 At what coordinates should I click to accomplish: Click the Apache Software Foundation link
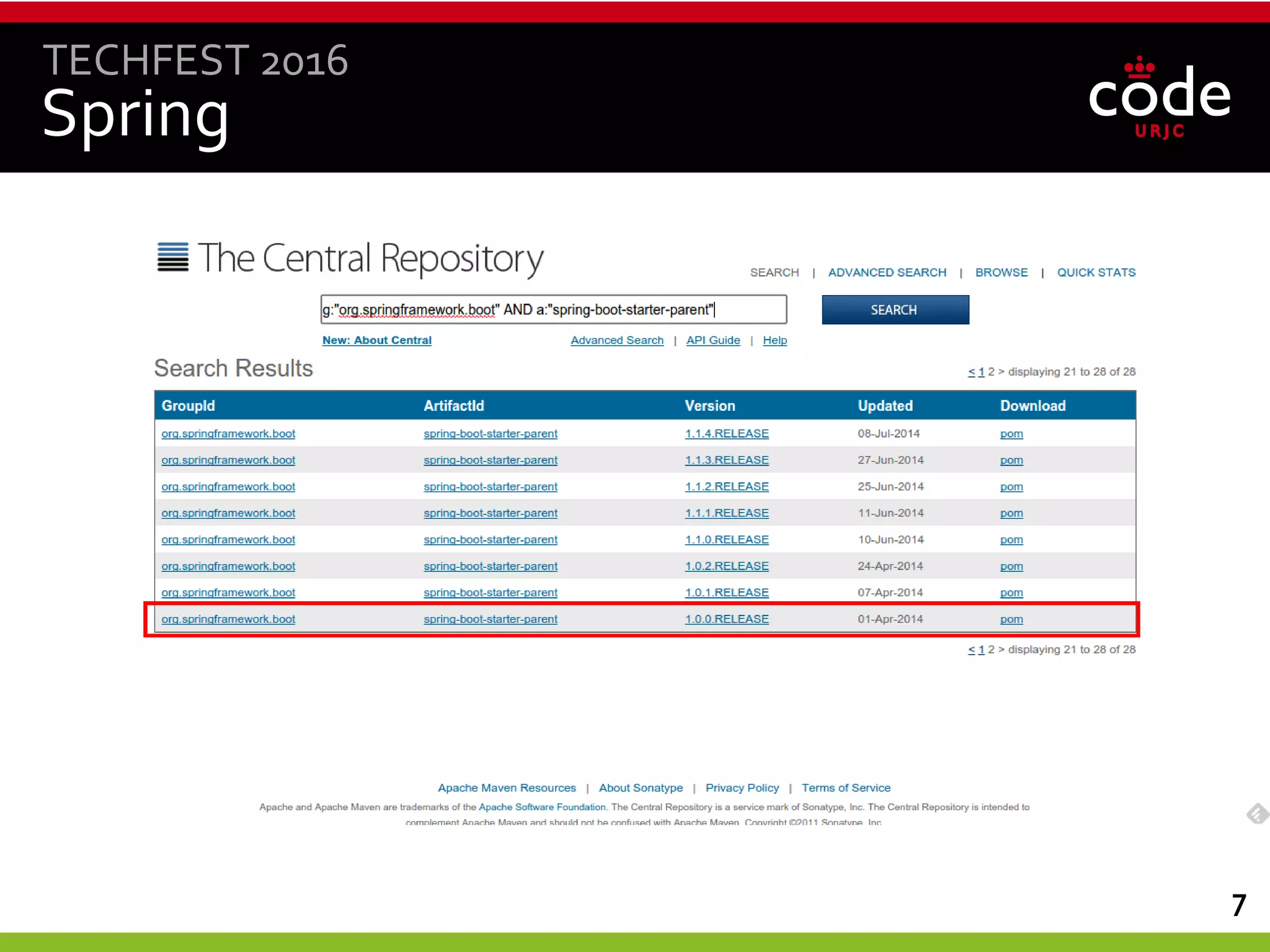point(542,807)
